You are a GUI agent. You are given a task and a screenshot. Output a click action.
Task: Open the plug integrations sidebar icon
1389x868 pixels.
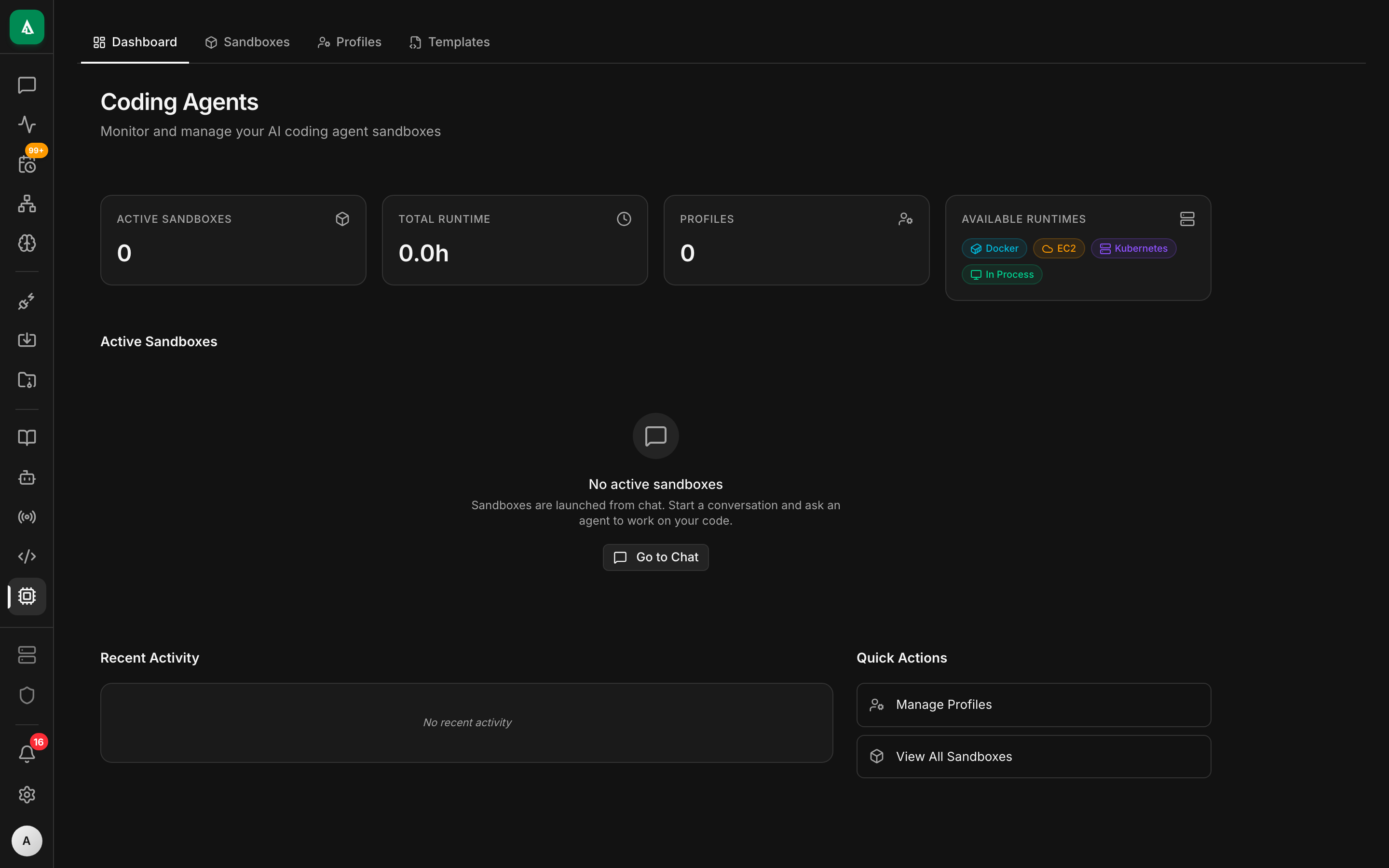27,301
